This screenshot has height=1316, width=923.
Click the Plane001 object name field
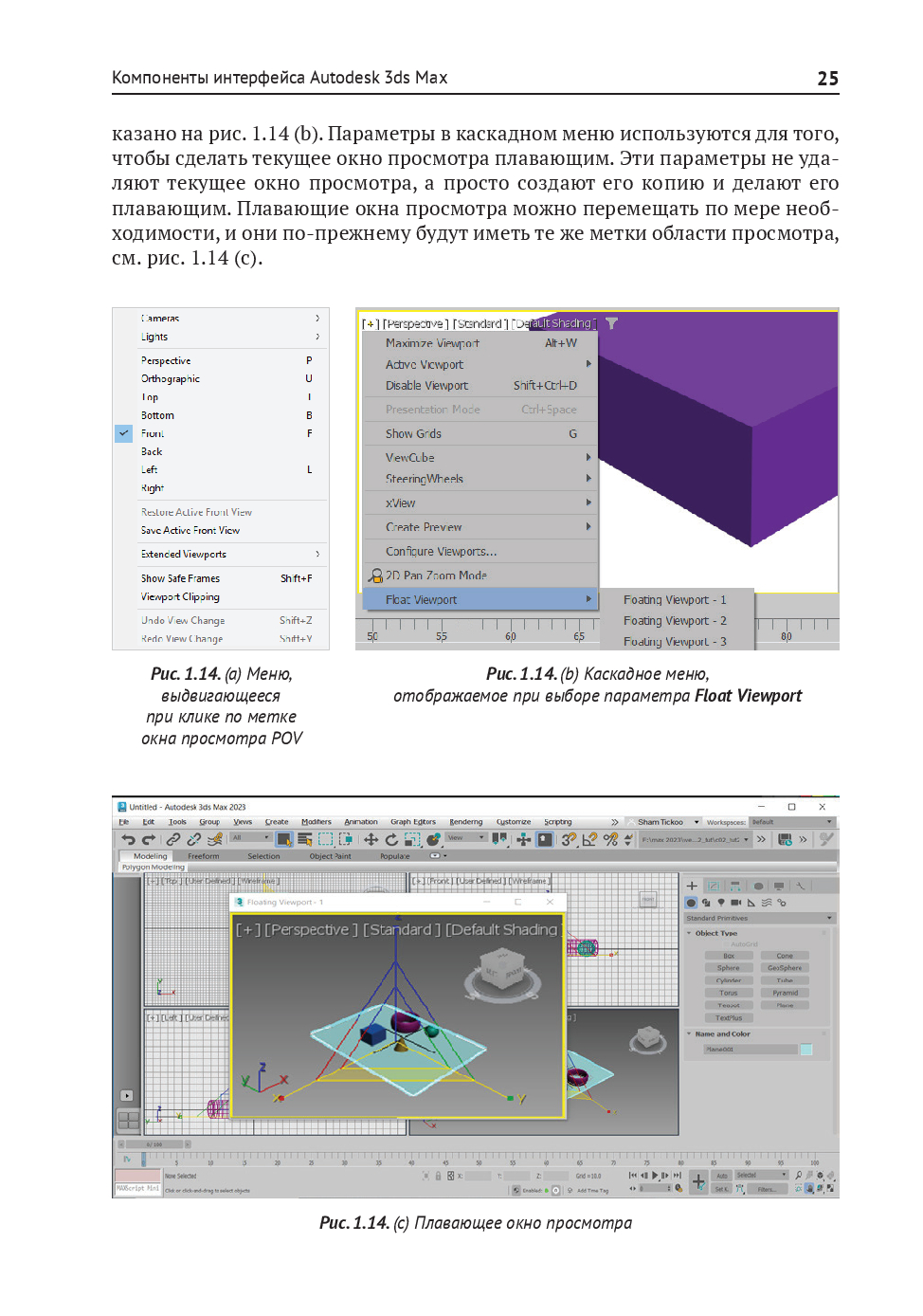pyautogui.click(x=750, y=1050)
